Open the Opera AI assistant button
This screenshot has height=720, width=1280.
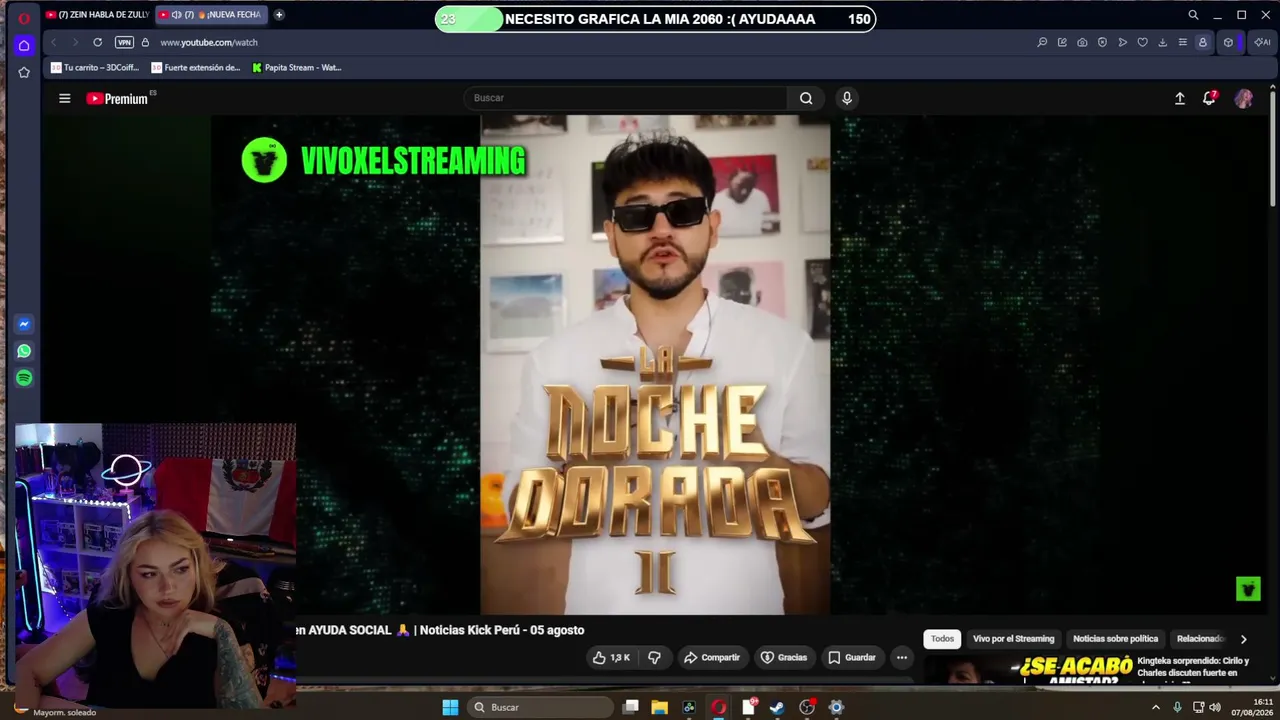(x=1262, y=42)
